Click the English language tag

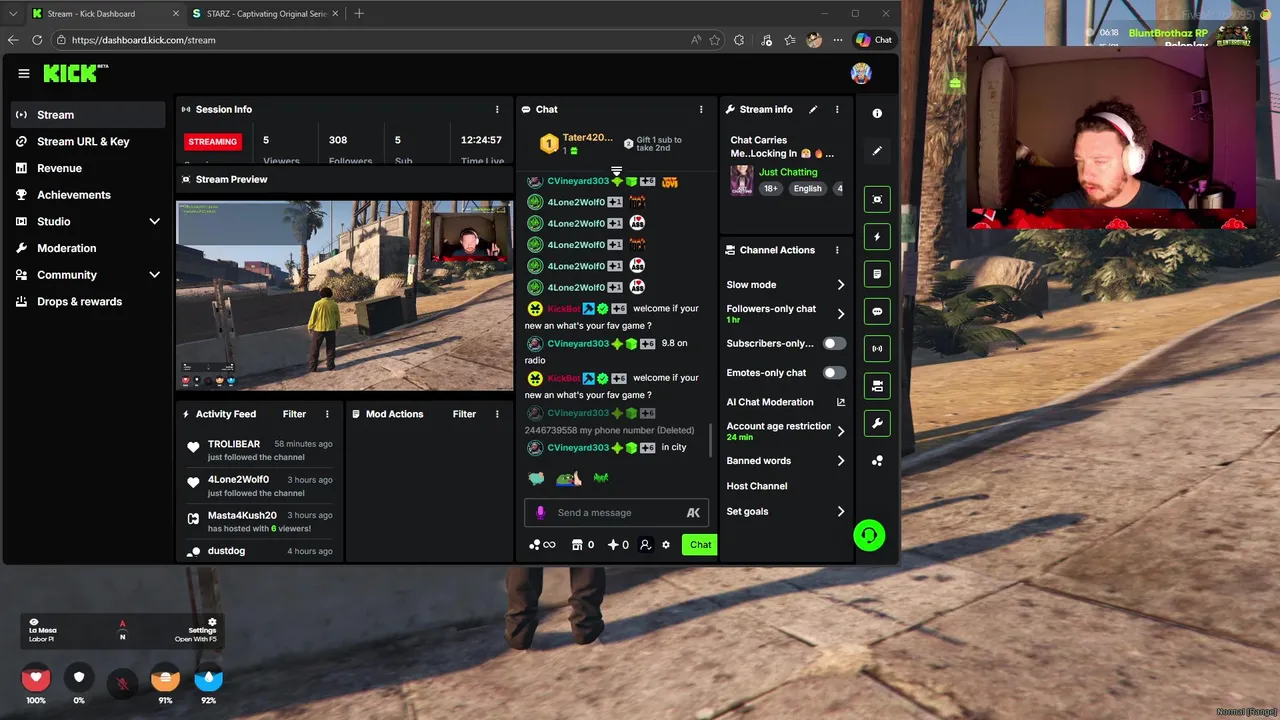pos(808,188)
